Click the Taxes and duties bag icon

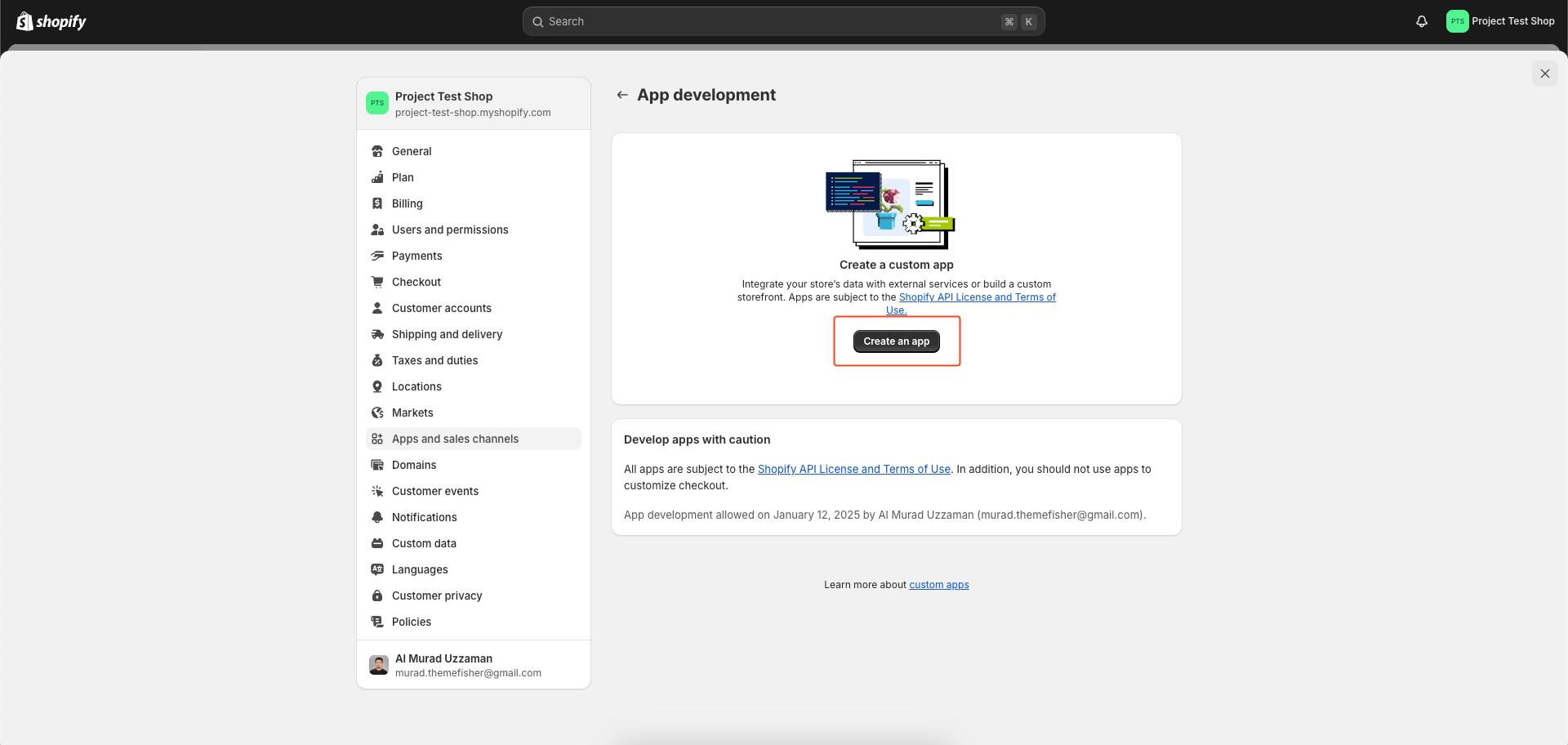click(377, 360)
